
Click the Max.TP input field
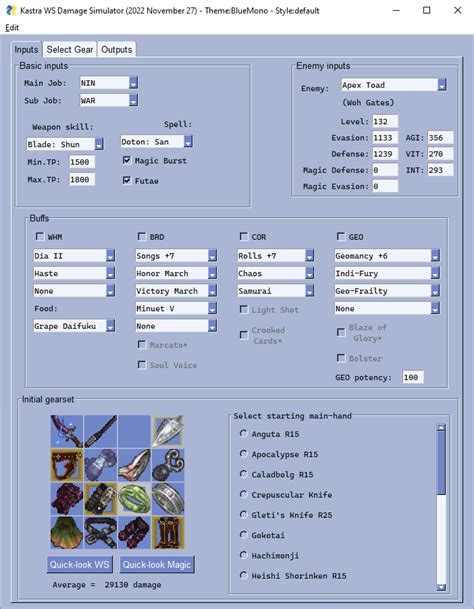tap(82, 179)
